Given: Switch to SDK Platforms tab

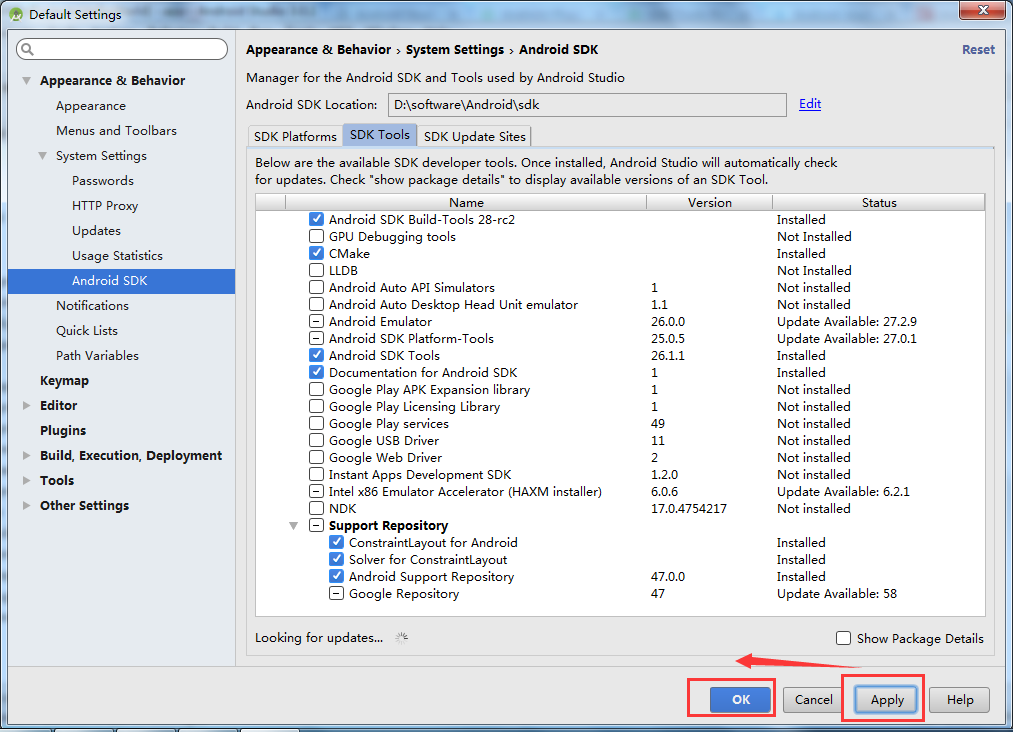Looking at the screenshot, I should pos(295,136).
